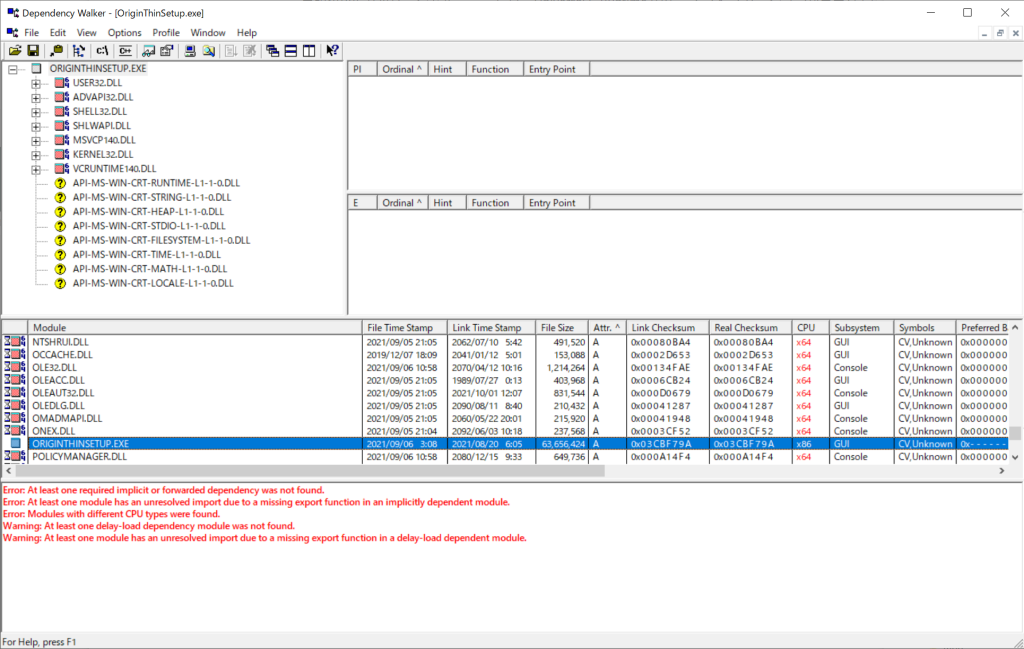Click Configure Module Search Order icon
Image resolution: width=1024 pixels, height=649 pixels.
click(208, 51)
